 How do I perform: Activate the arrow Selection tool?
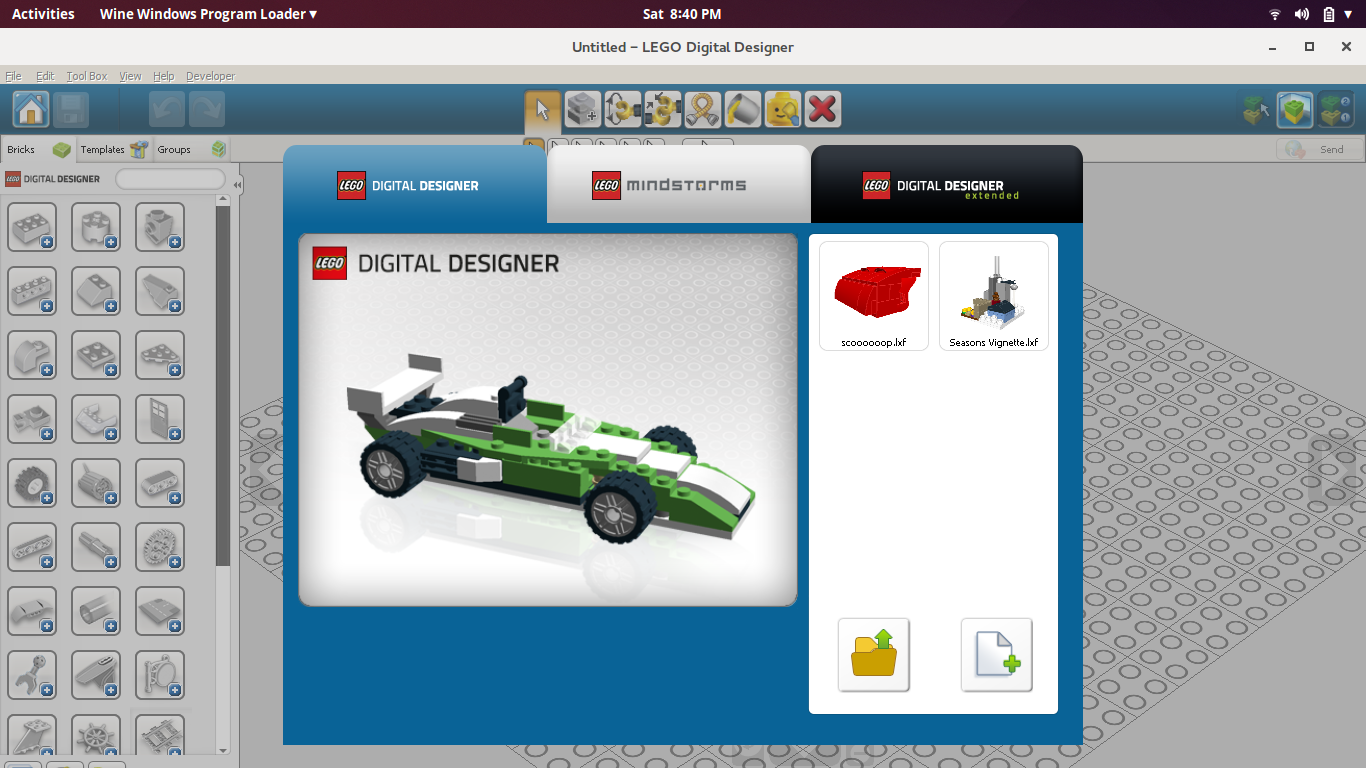(543, 109)
